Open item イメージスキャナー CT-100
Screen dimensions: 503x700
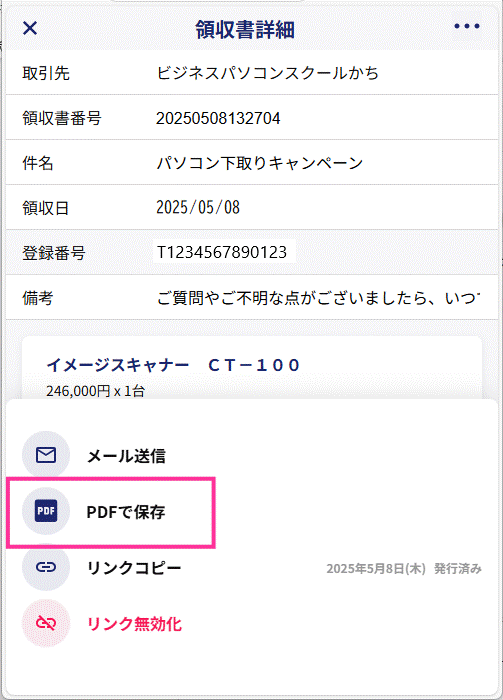173,365
